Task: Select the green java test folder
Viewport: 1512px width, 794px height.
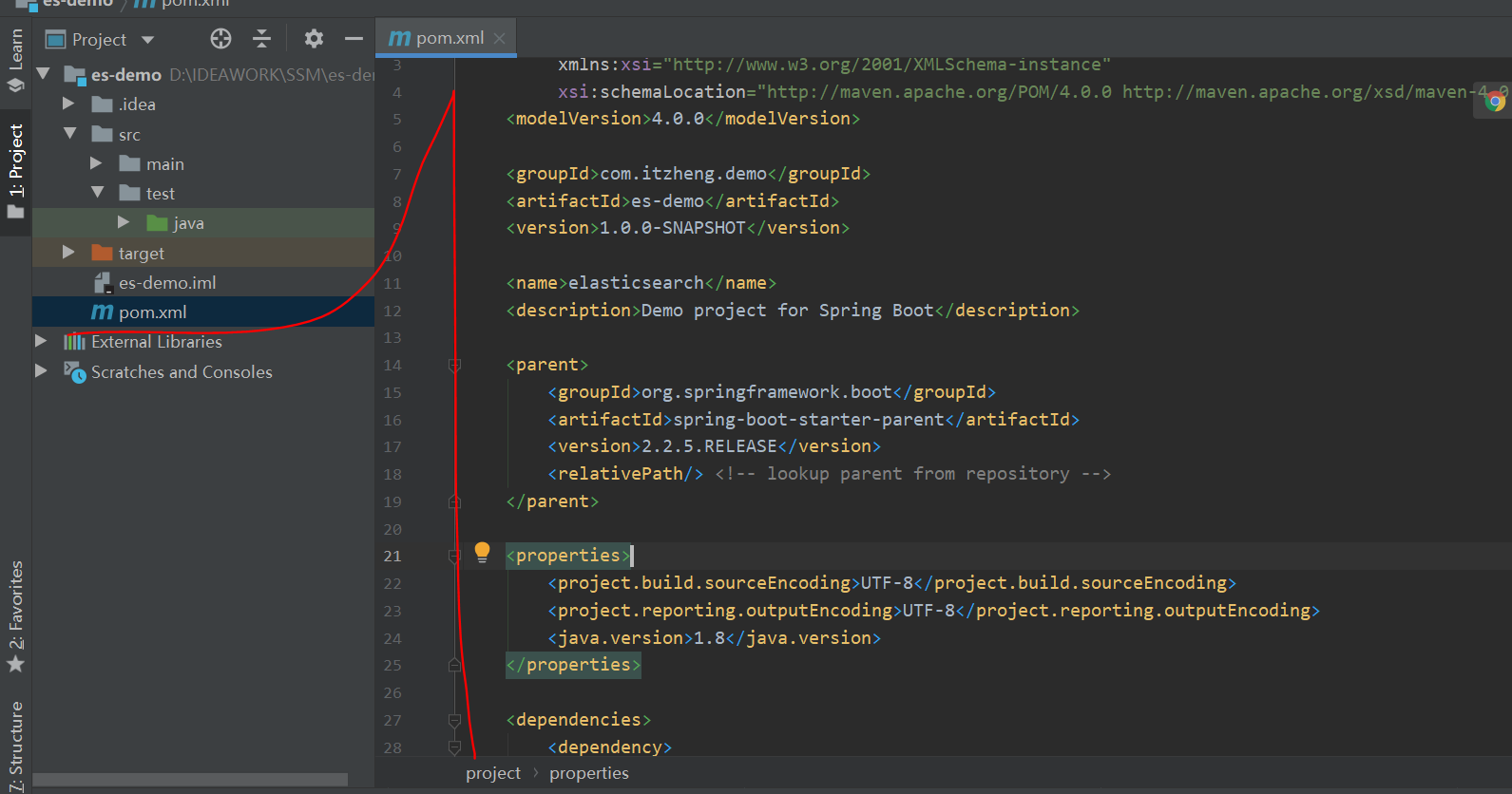Action: tap(176, 223)
